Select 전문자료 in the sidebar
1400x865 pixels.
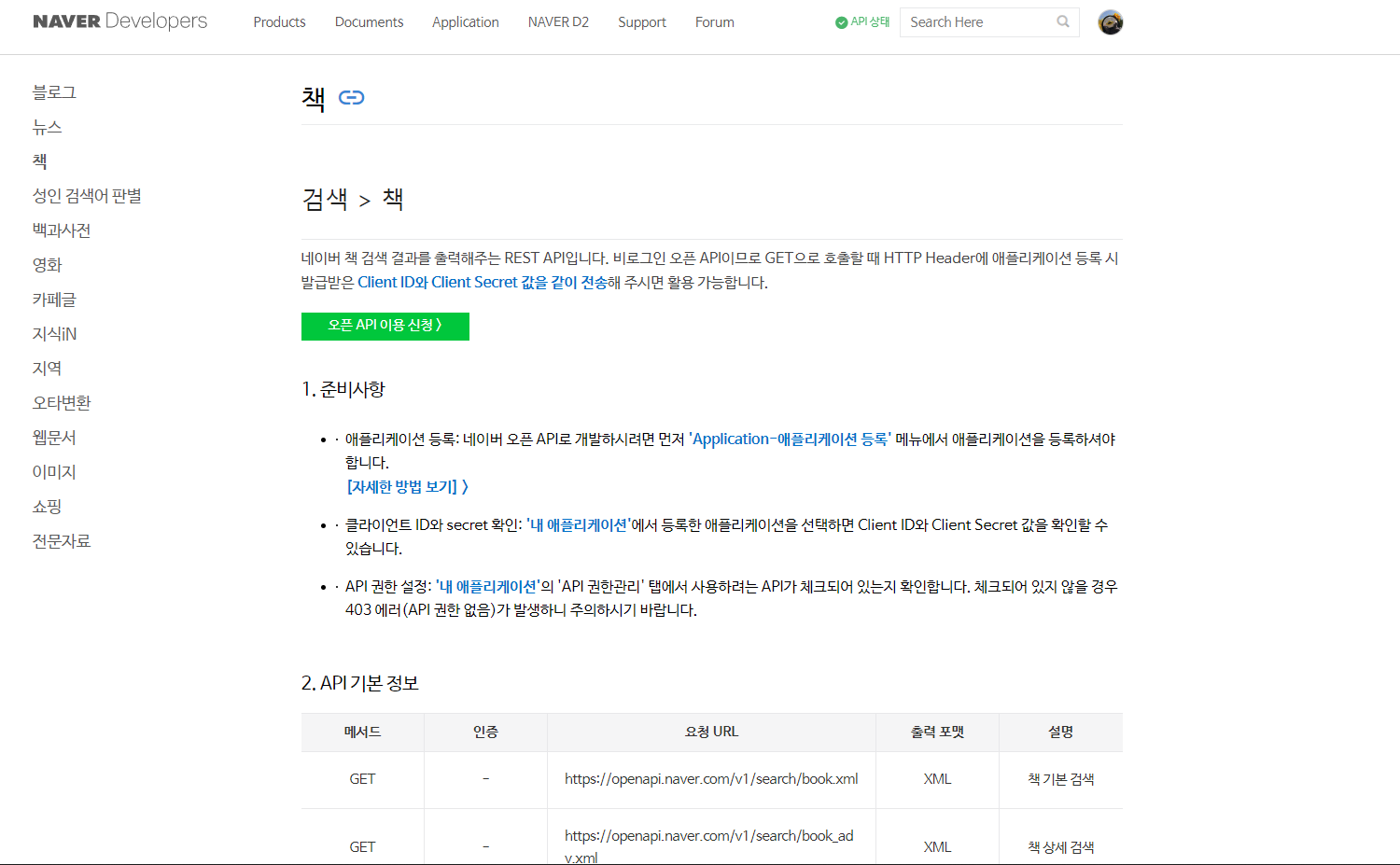click(x=62, y=541)
